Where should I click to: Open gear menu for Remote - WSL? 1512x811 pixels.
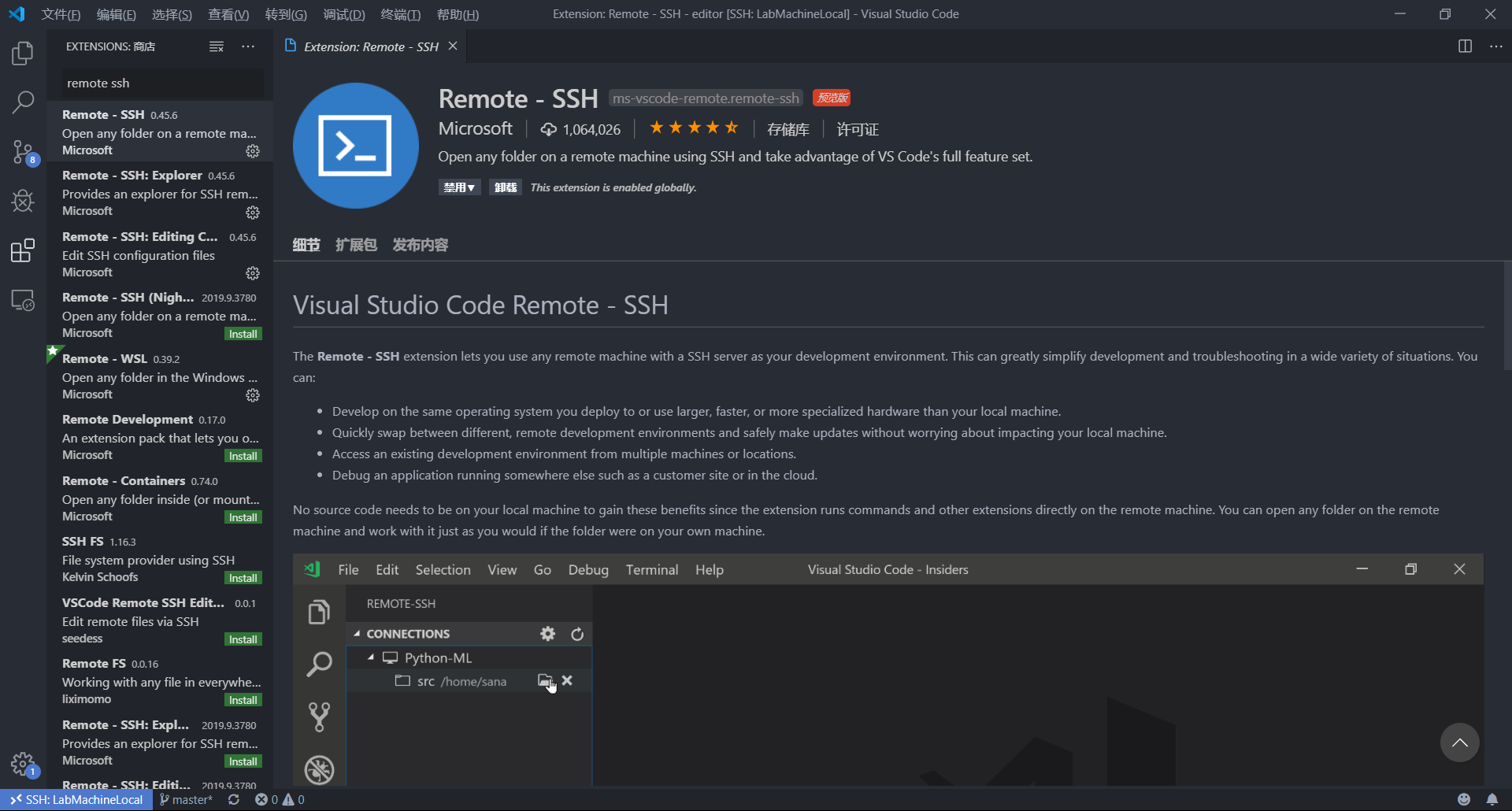[253, 394]
